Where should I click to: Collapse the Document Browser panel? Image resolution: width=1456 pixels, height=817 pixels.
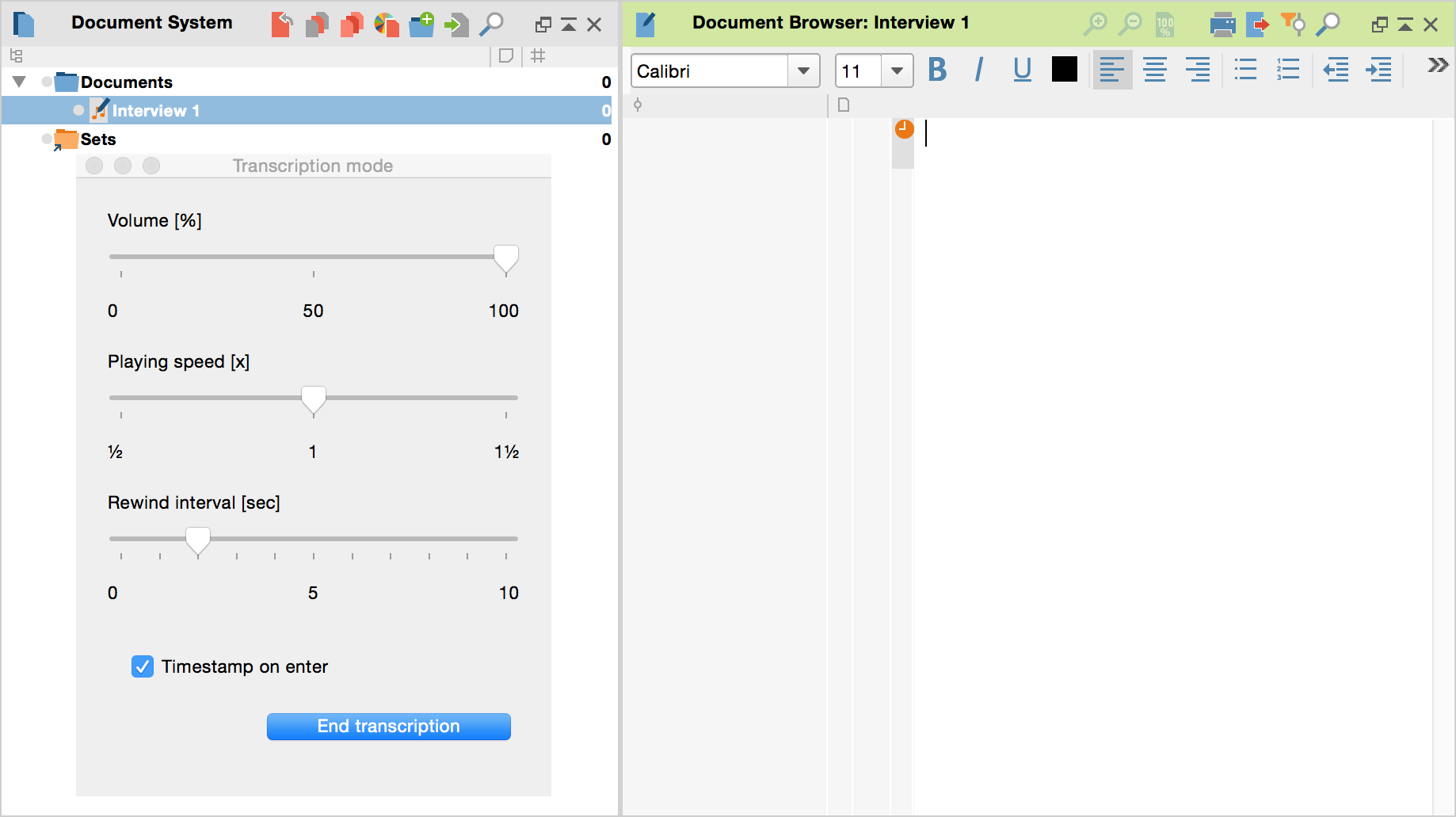pyautogui.click(x=1405, y=25)
